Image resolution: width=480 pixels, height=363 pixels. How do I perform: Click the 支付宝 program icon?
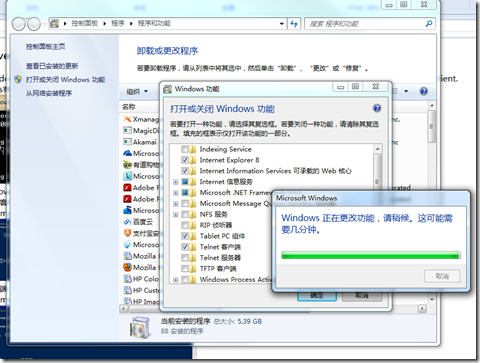pos(127,233)
